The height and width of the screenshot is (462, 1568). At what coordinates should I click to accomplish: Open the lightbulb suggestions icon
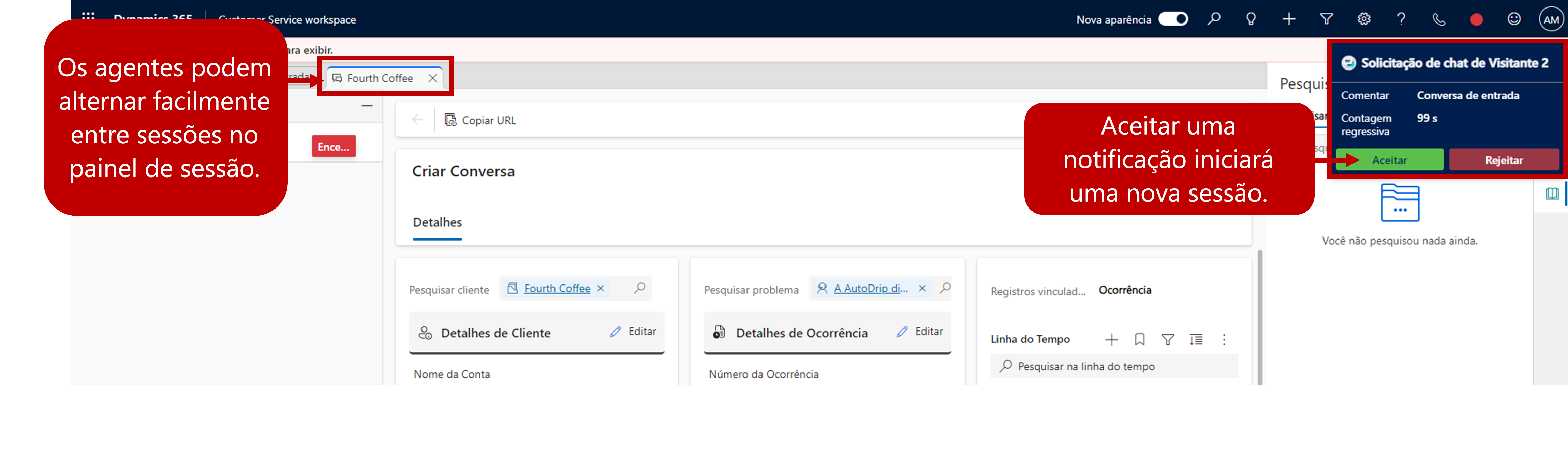[1251, 19]
